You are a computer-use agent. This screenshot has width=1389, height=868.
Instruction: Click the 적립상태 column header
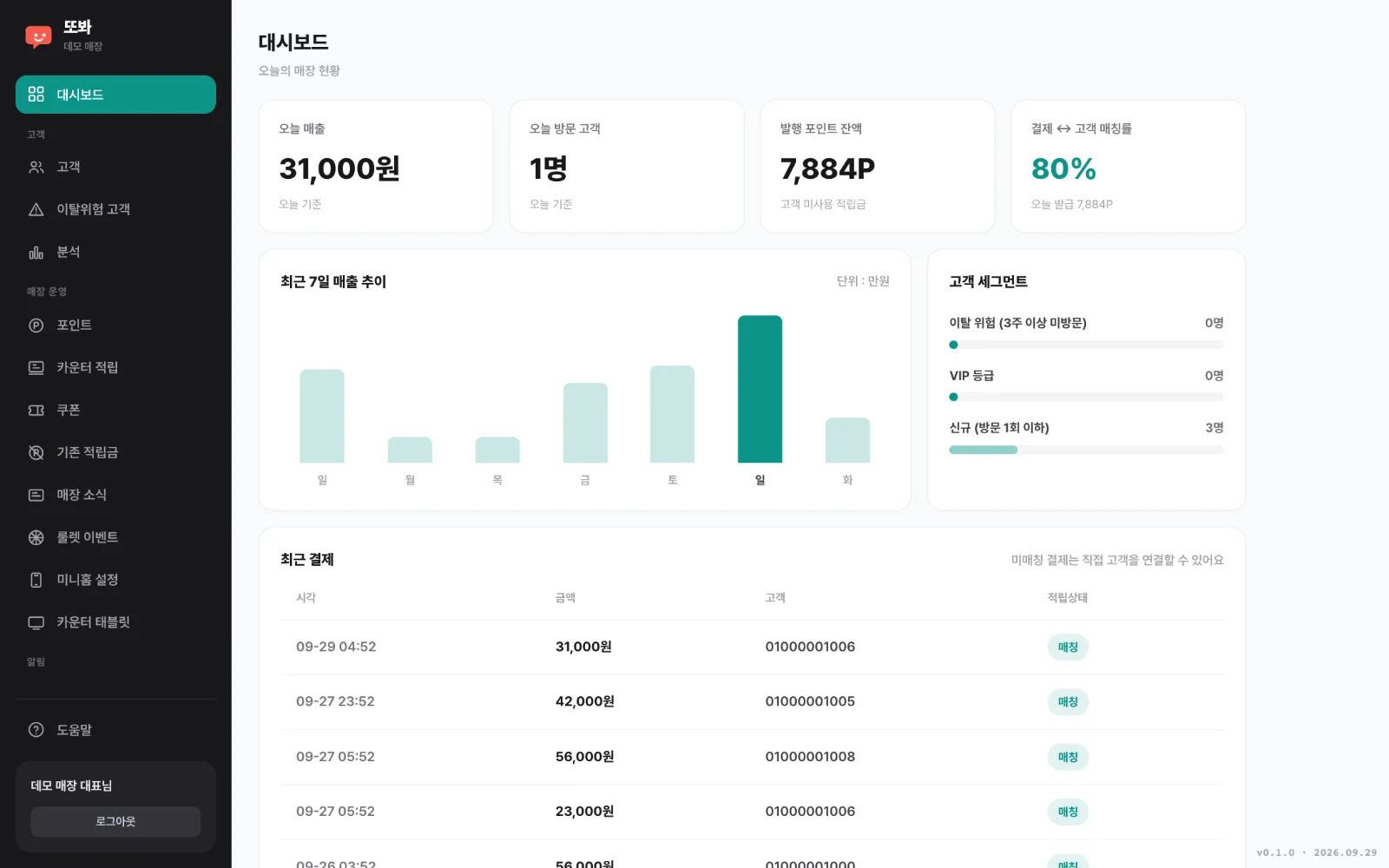(x=1067, y=597)
